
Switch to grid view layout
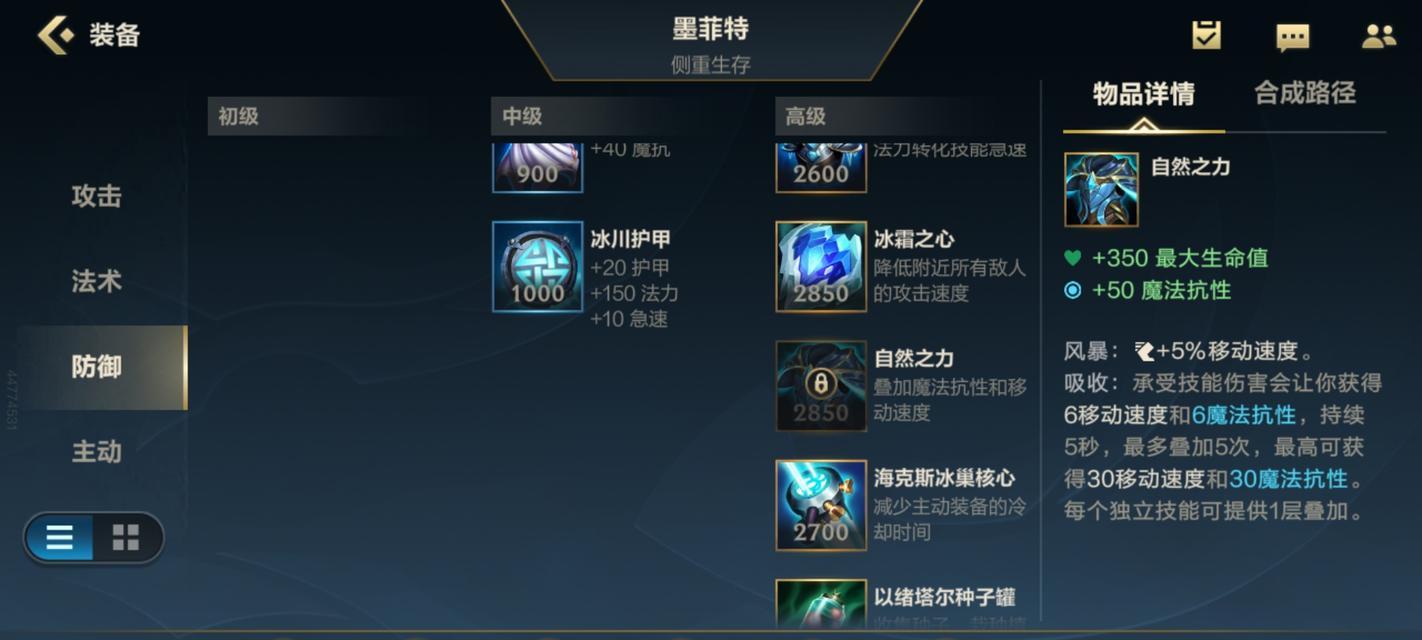(126, 538)
